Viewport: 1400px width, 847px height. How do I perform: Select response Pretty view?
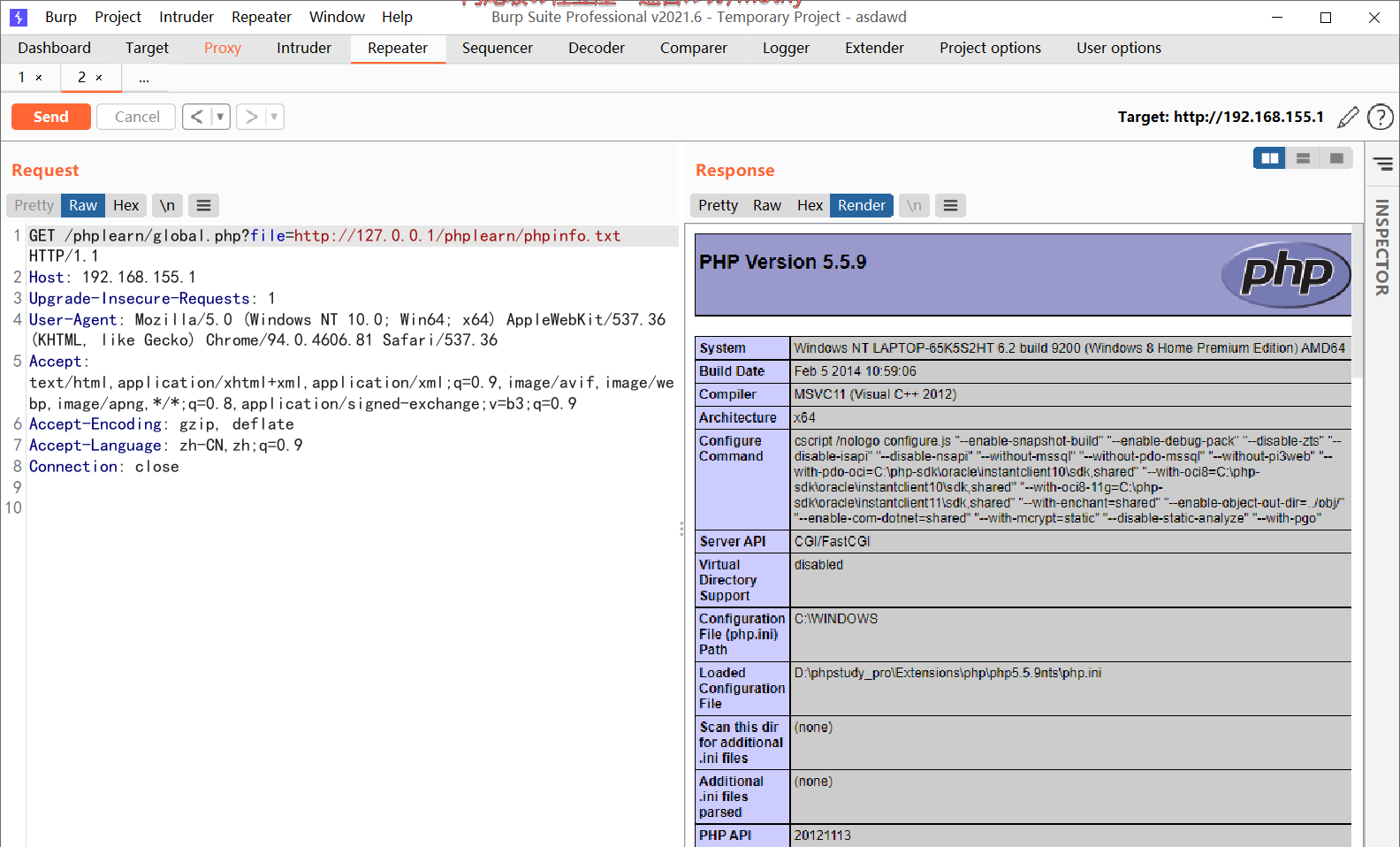click(718, 205)
